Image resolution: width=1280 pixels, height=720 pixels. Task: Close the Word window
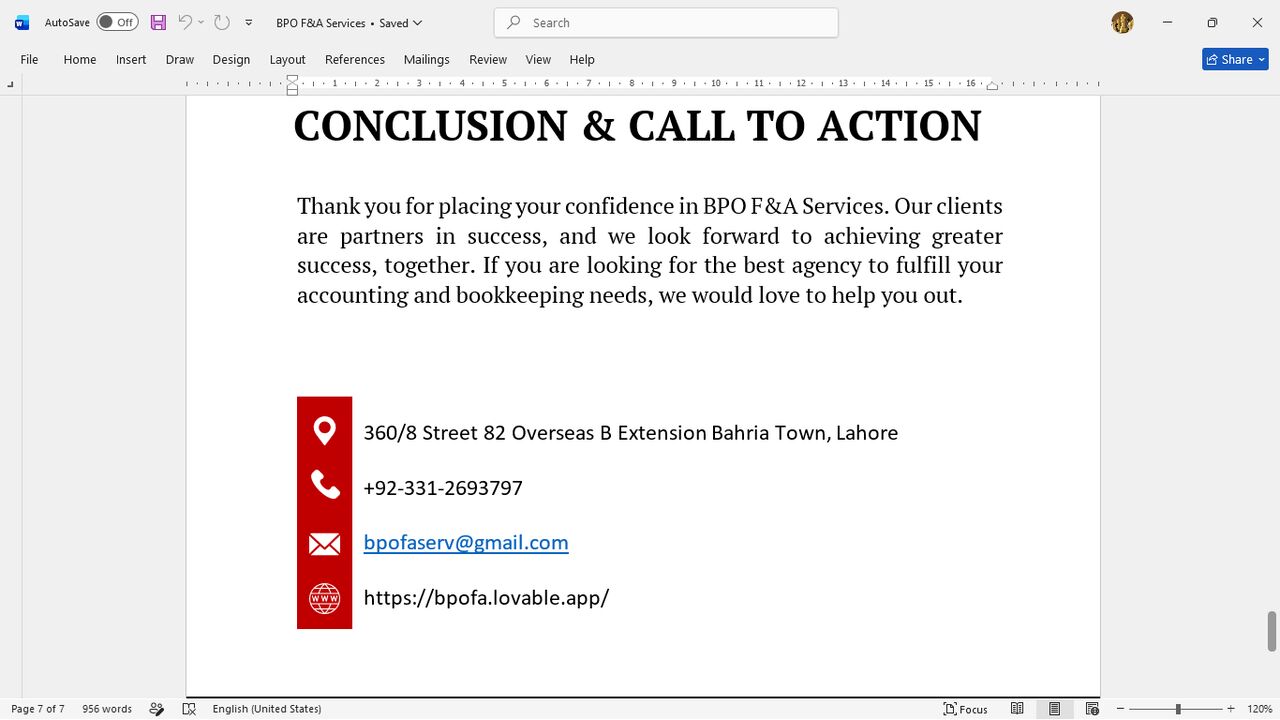1257,22
